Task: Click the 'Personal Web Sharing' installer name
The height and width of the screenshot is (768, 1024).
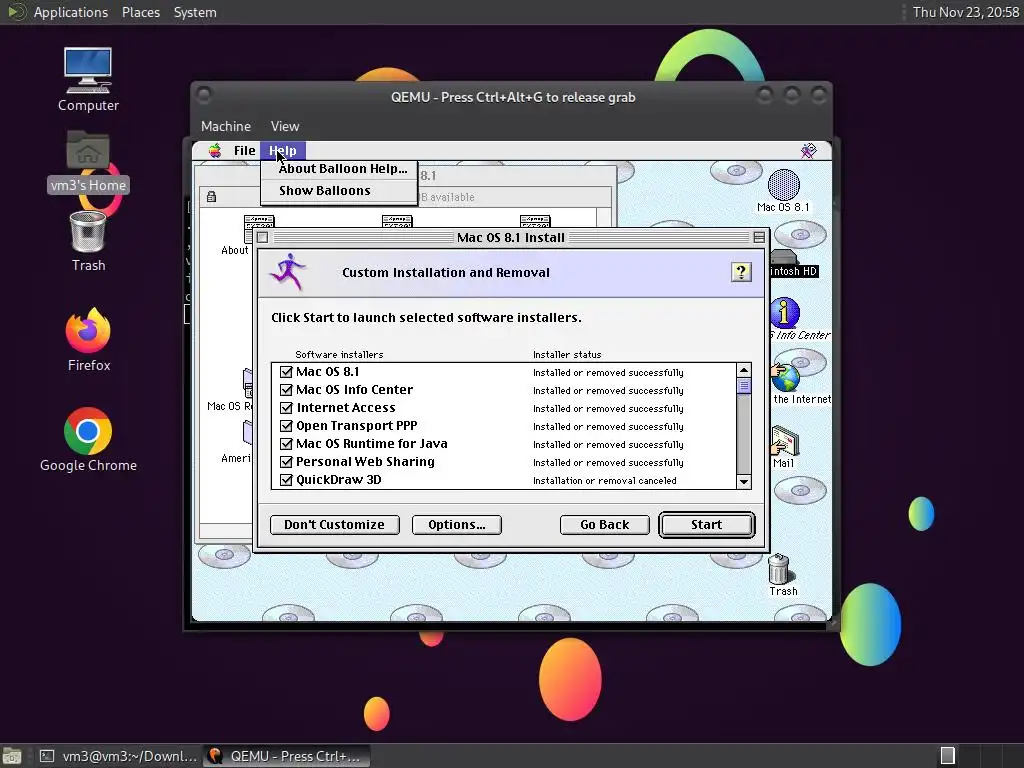Action: click(365, 462)
